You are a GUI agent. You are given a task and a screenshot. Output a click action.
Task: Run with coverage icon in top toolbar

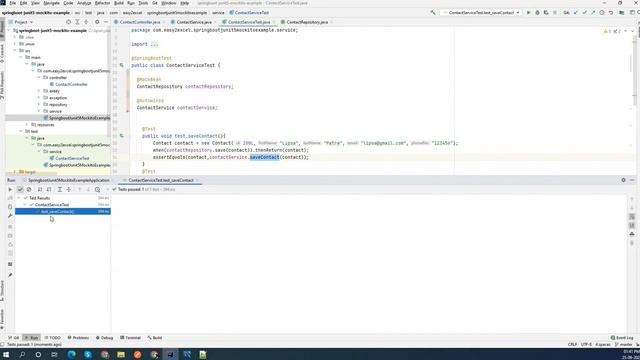[546, 13]
